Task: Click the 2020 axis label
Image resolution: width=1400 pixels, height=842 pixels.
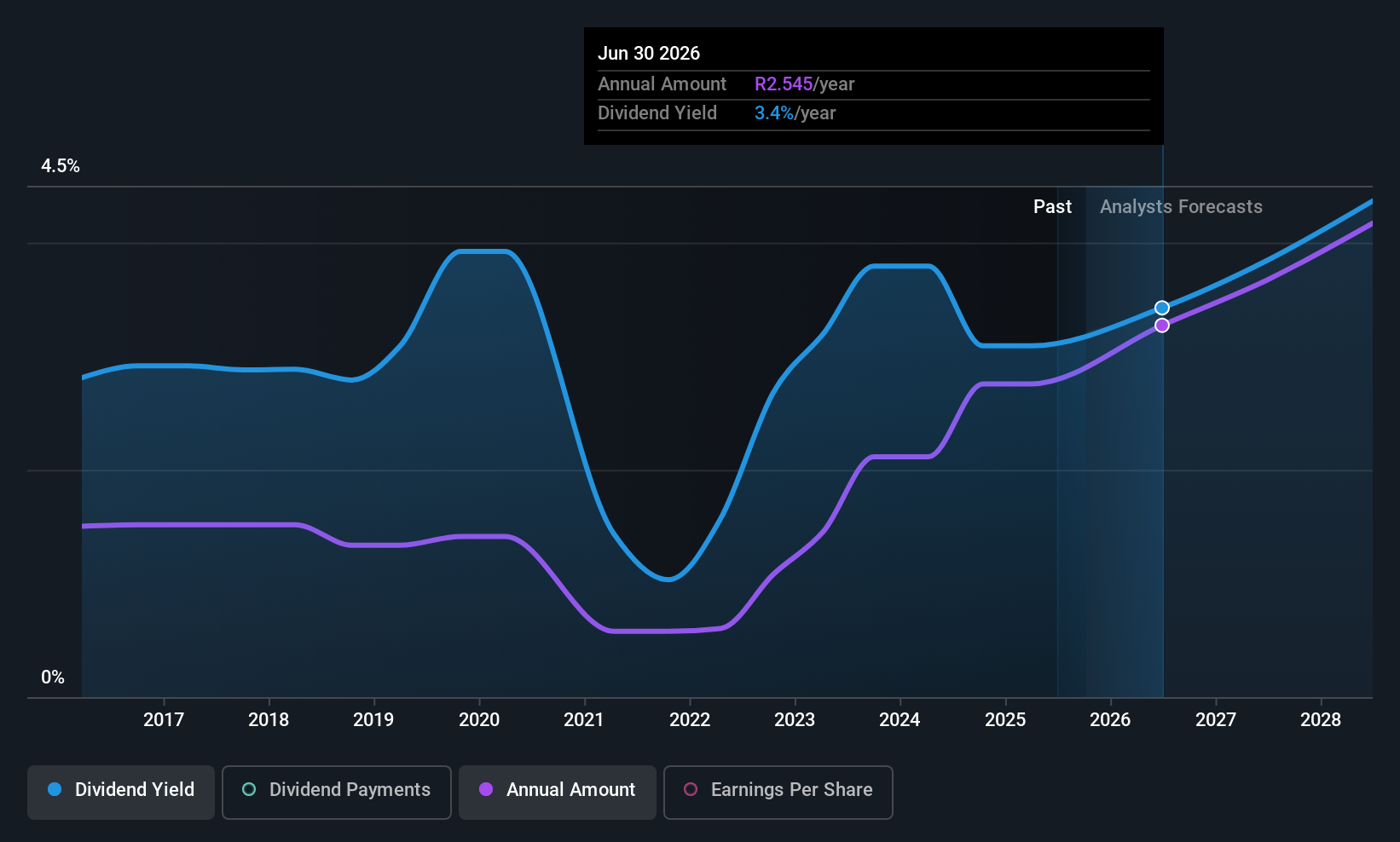Action: click(479, 720)
